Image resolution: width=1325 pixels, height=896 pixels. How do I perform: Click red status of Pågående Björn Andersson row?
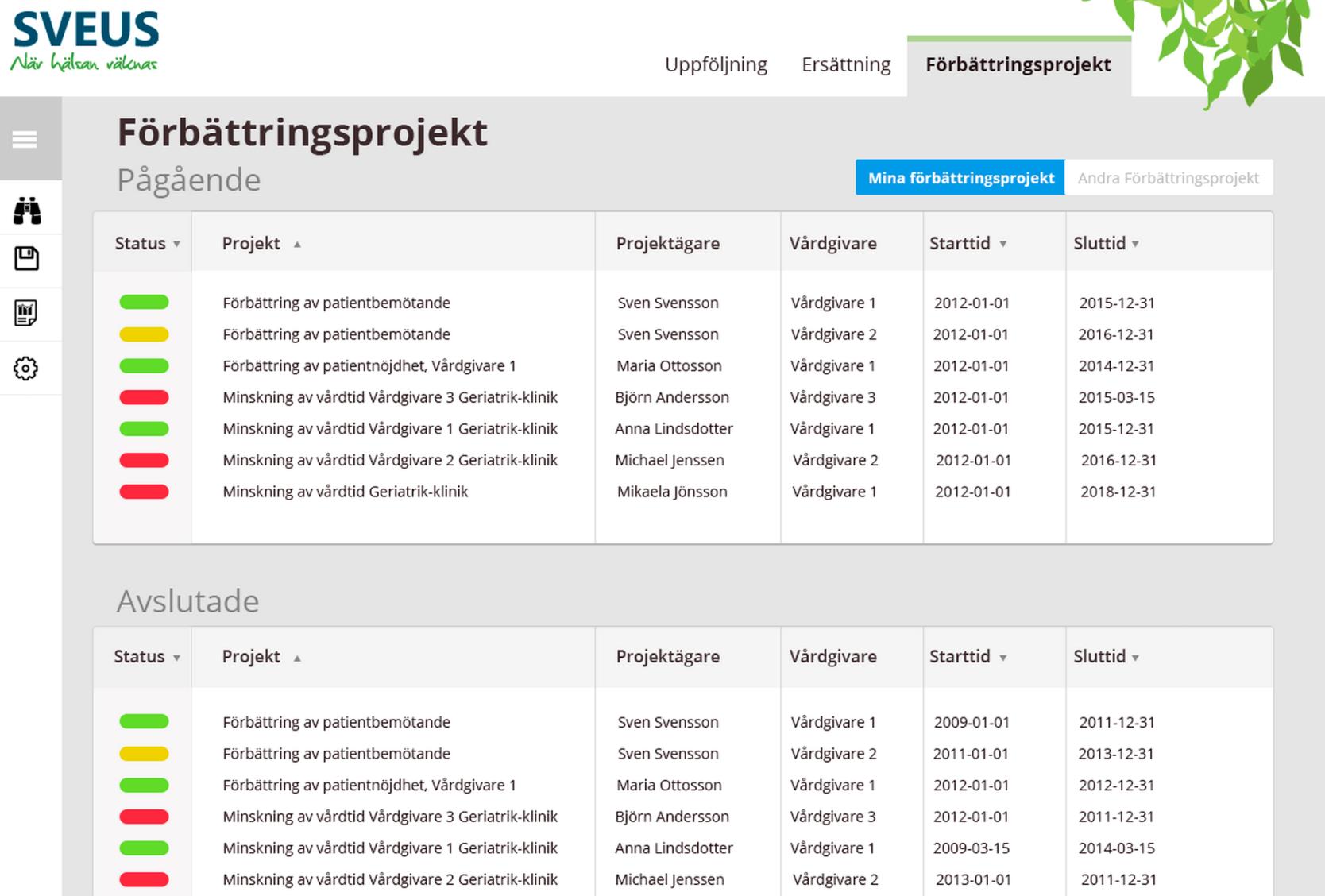pos(144,397)
